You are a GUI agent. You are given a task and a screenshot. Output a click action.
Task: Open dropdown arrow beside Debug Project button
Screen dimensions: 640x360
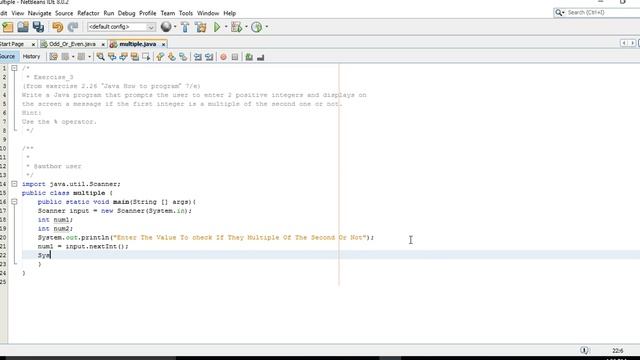pyautogui.click(x=246, y=27)
